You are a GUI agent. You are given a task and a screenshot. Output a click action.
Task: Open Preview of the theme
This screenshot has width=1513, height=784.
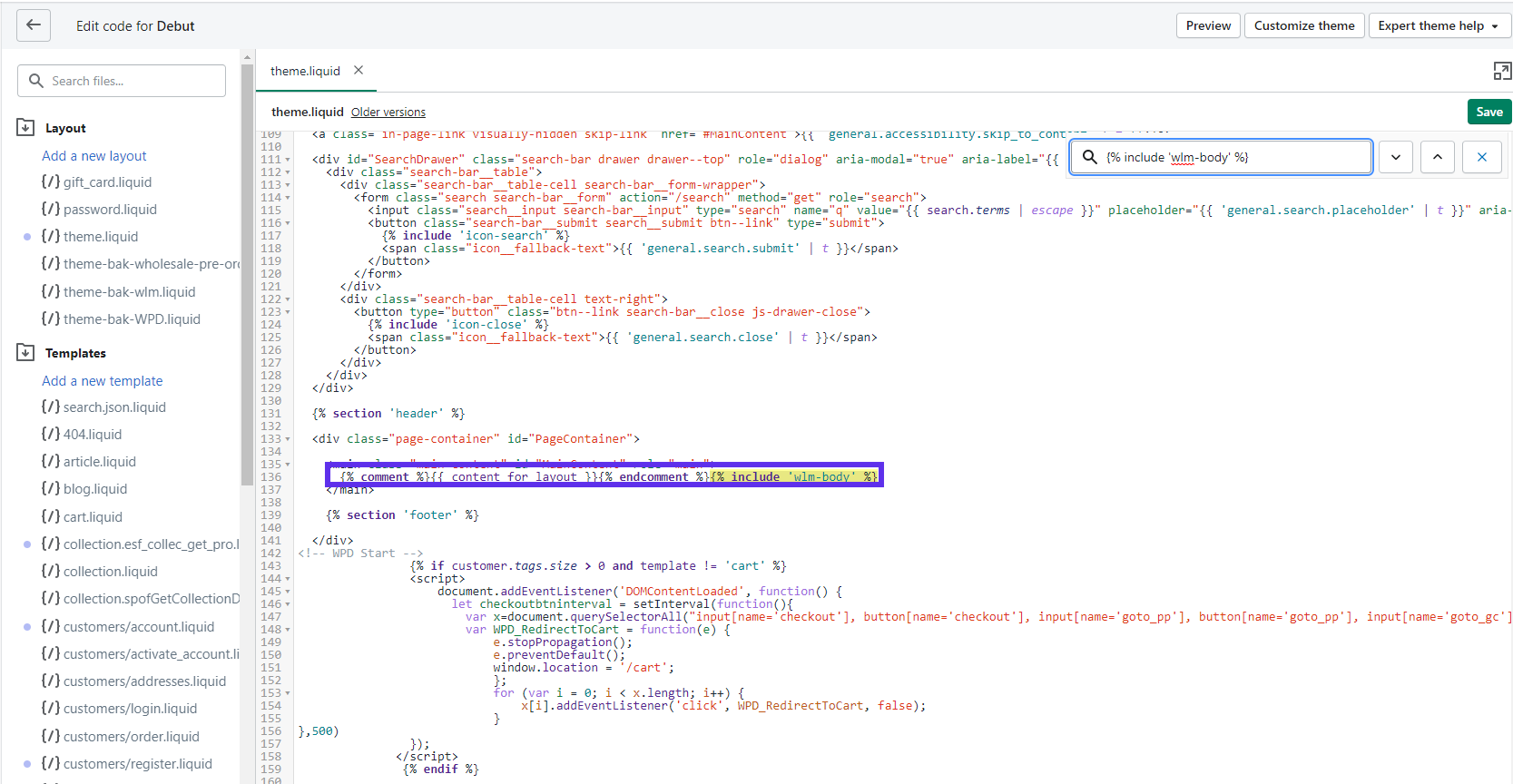click(1208, 25)
